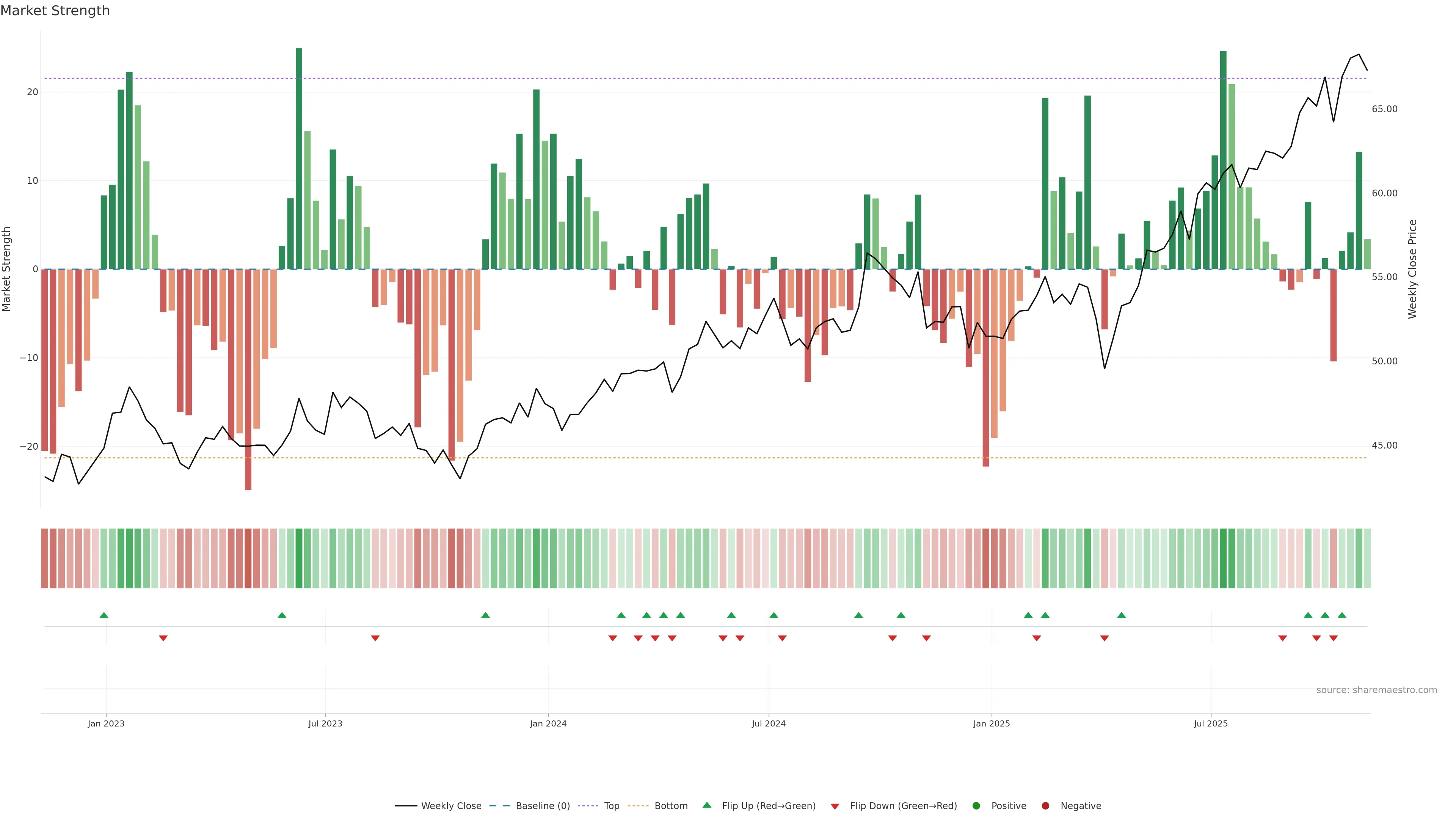Viewport: 1456px width, 819px height.
Task: Click the source: sharemaestro.com text
Action: point(1376,690)
